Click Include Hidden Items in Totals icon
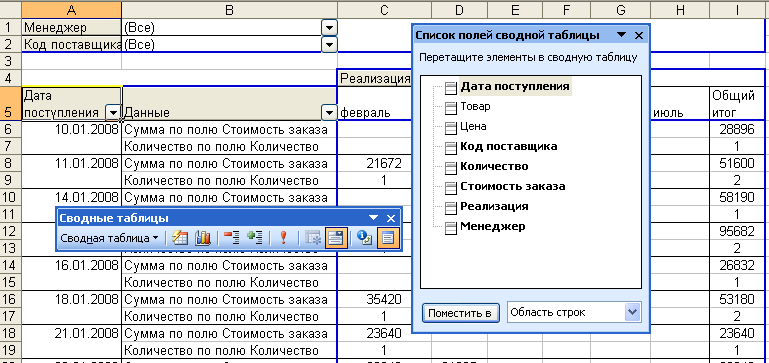Screen dimensions: 769x363 [312, 238]
